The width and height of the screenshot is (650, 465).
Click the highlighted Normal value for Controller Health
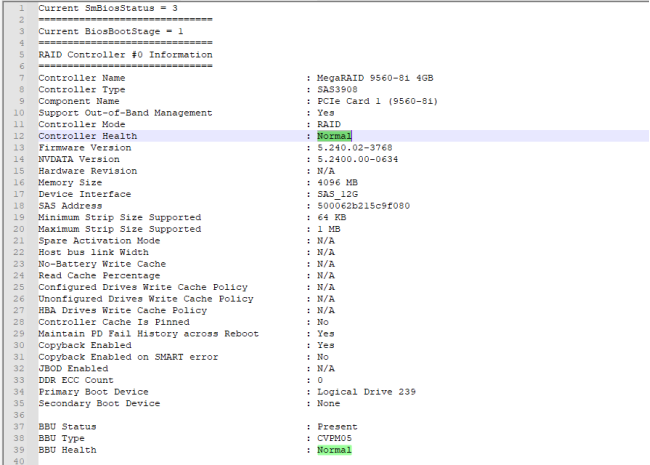click(334, 135)
